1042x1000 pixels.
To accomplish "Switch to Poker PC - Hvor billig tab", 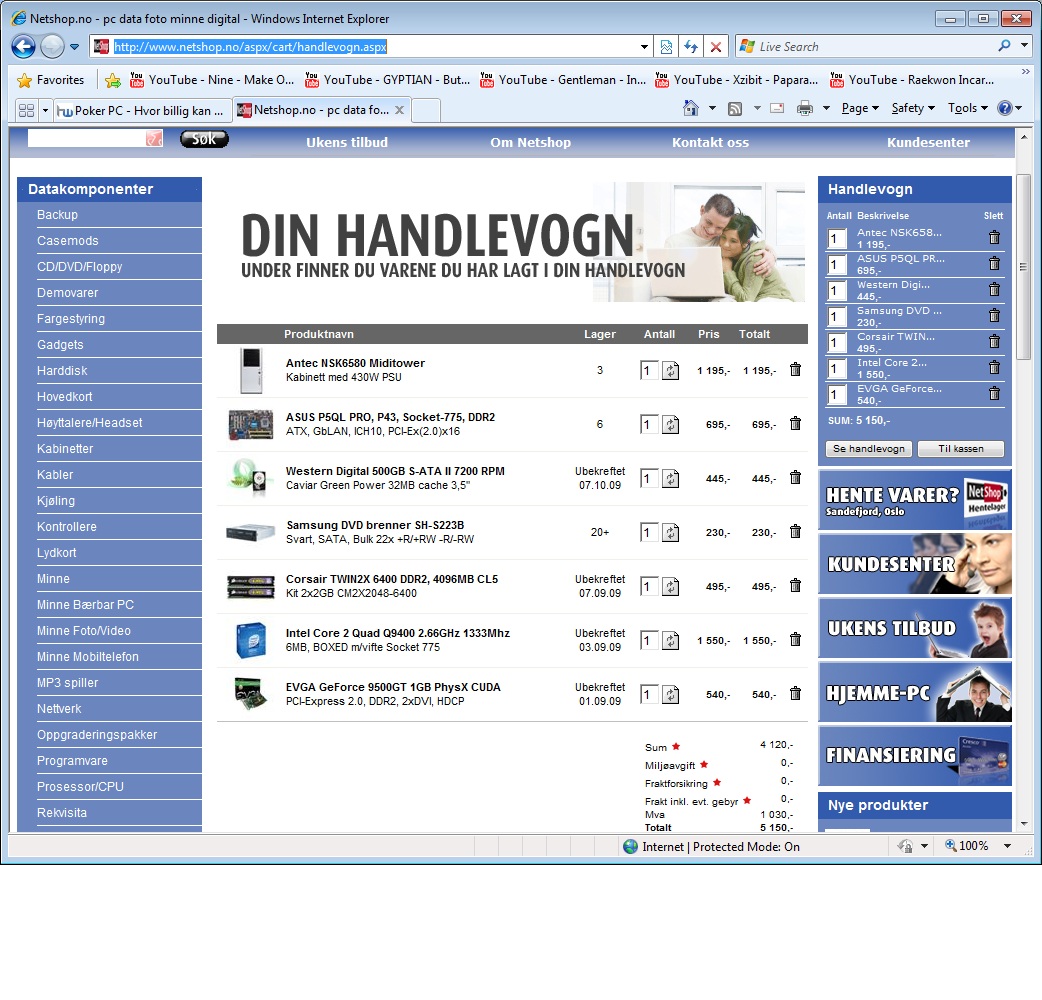I will point(141,111).
